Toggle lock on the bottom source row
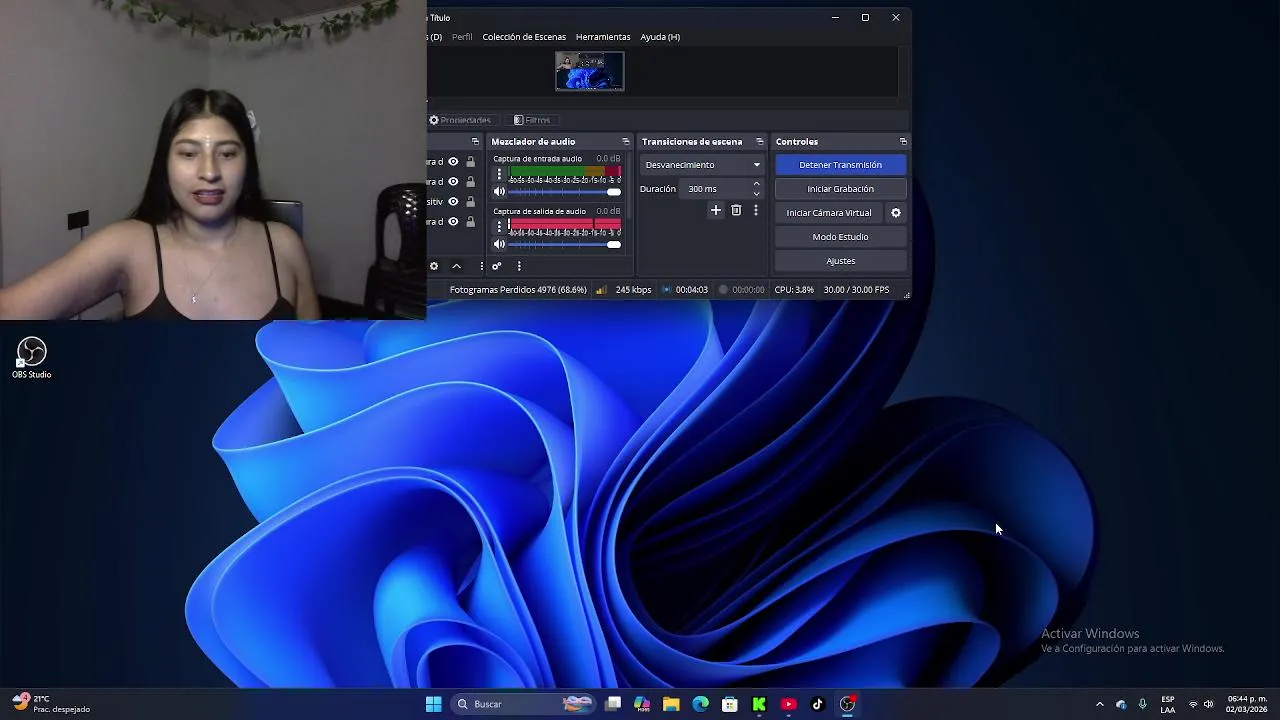The height and width of the screenshot is (720, 1280). (x=470, y=222)
